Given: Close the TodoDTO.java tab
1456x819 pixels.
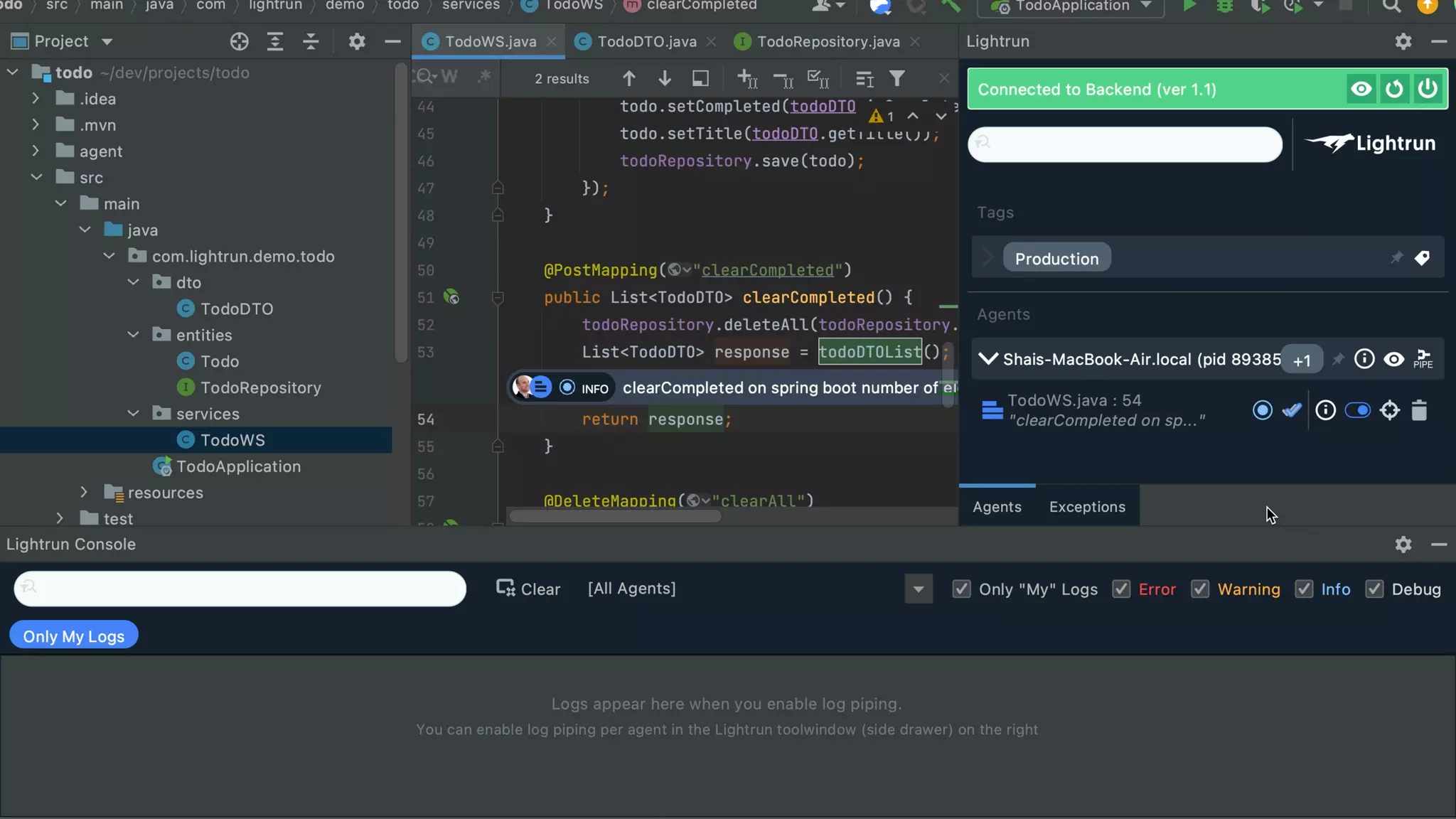Looking at the screenshot, I should [x=711, y=41].
